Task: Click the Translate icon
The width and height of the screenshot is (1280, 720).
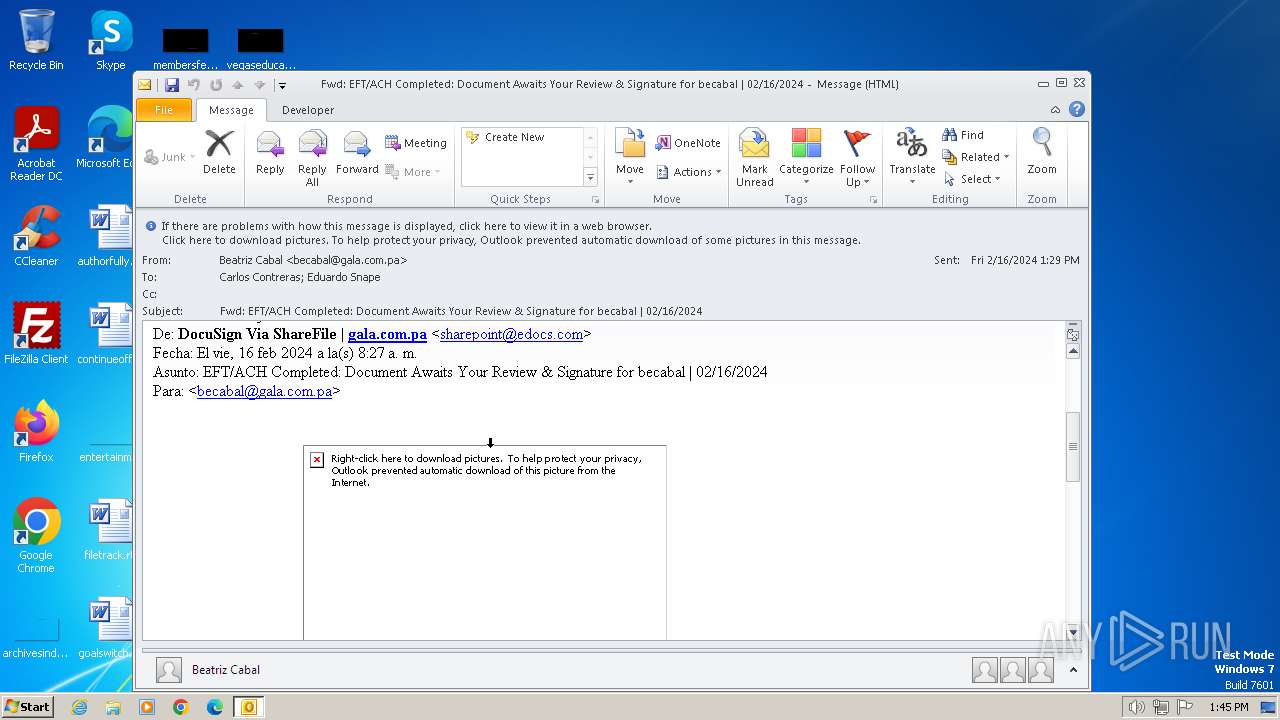Action: coord(912,158)
